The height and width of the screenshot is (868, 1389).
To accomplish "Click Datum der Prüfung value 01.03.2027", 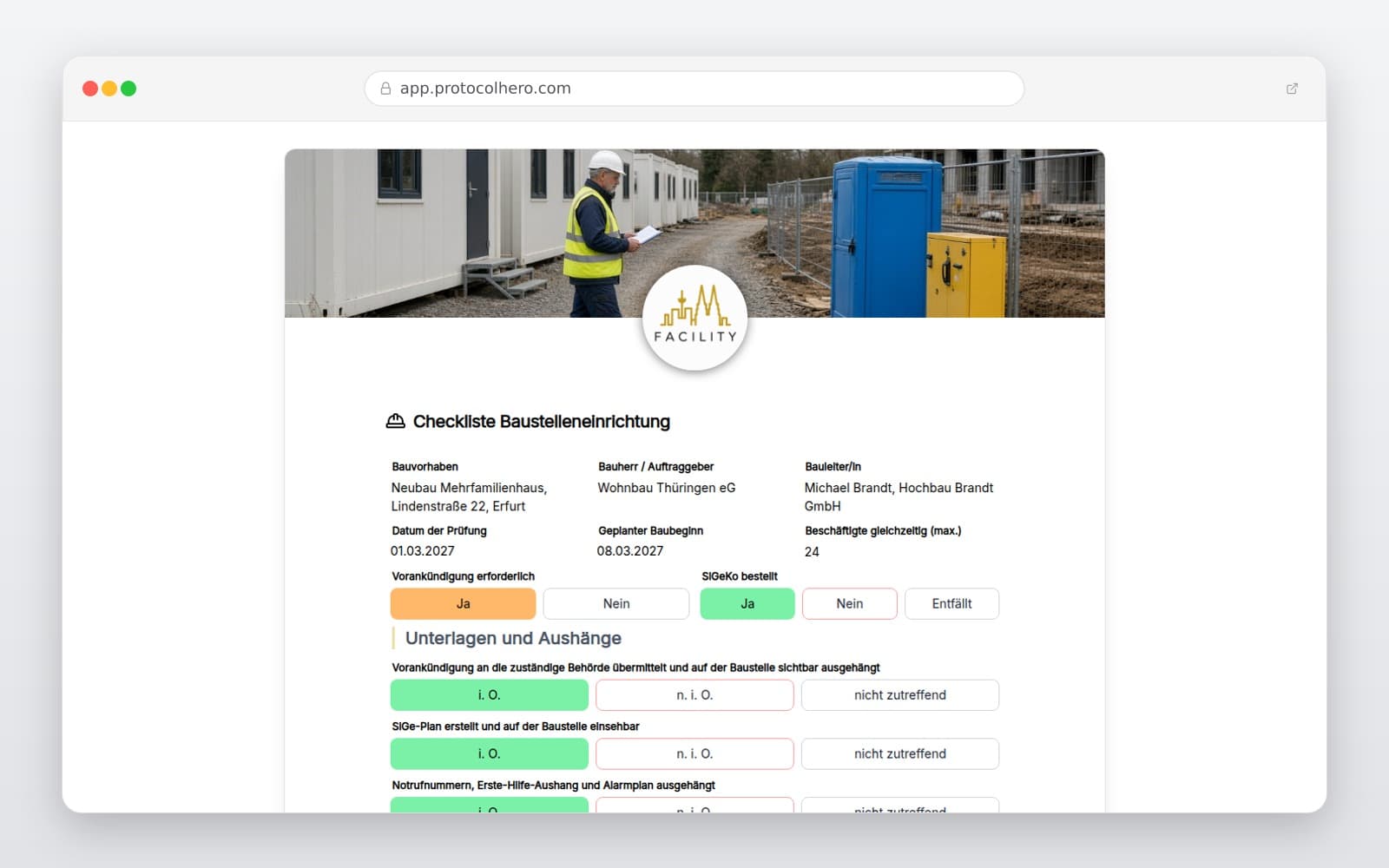I will [x=423, y=551].
